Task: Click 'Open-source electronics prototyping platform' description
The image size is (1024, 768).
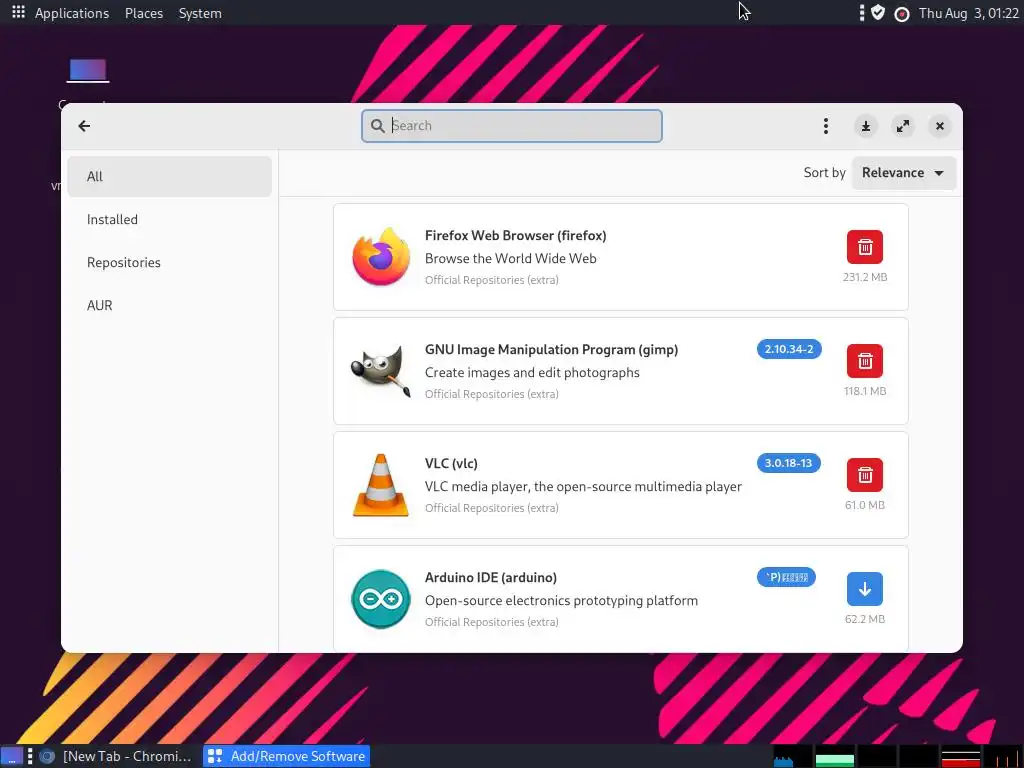Action: [x=561, y=601]
